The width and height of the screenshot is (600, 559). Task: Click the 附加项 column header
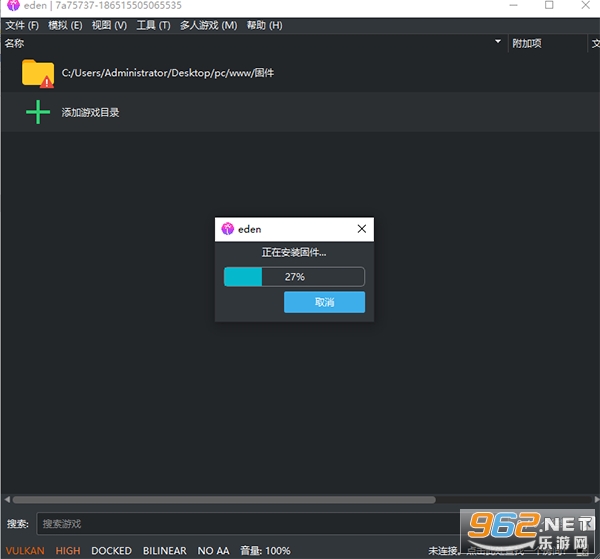coord(547,43)
